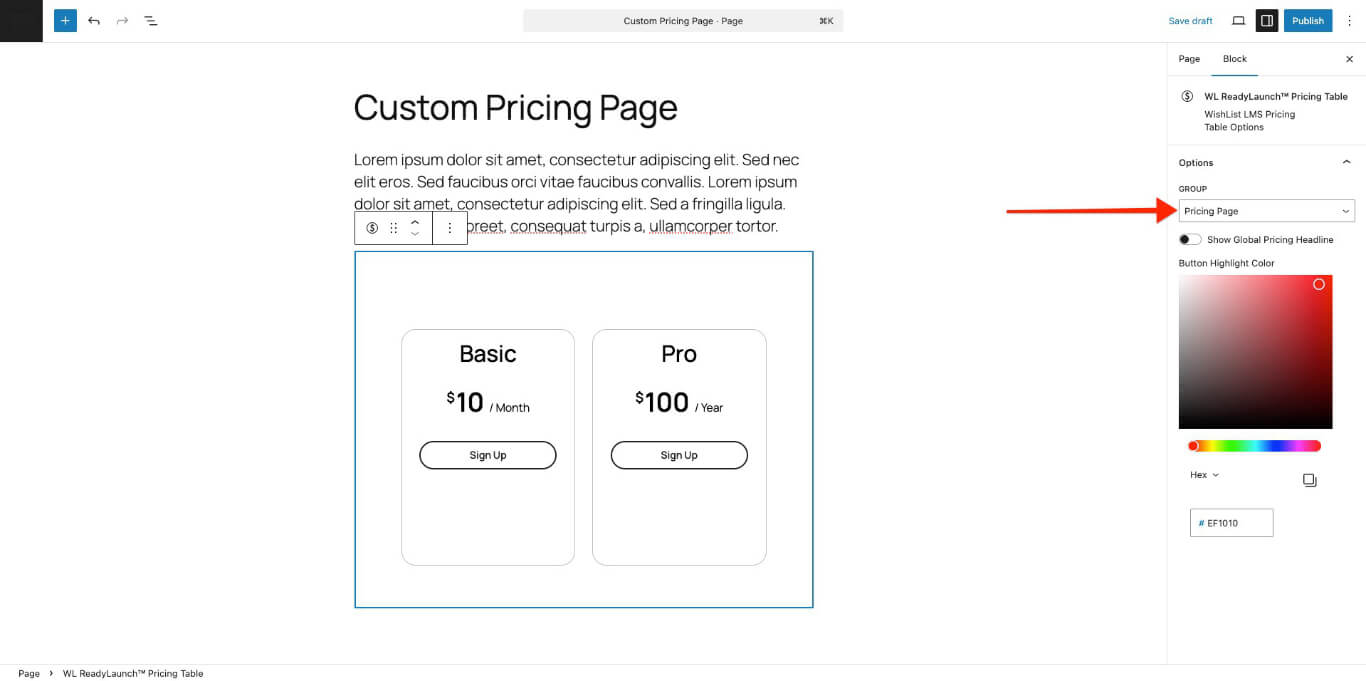1366x681 pixels.
Task: Open the Document Overview list icon
Action: (151, 20)
